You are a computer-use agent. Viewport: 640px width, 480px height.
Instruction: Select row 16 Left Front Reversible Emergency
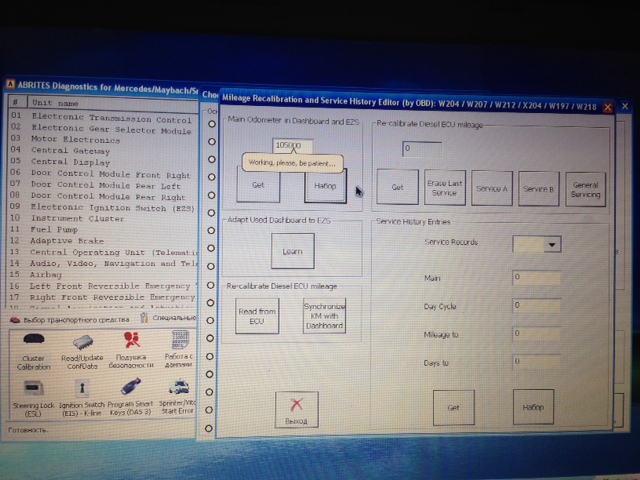pos(104,286)
